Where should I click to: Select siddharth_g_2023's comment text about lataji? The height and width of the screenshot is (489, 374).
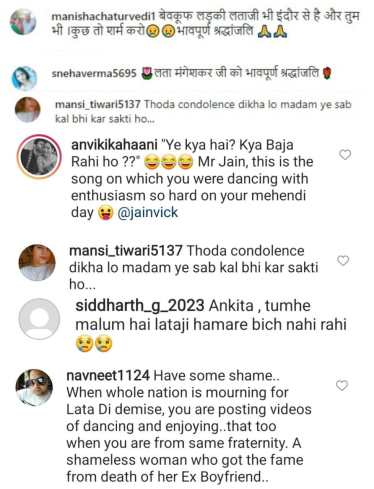click(211, 325)
